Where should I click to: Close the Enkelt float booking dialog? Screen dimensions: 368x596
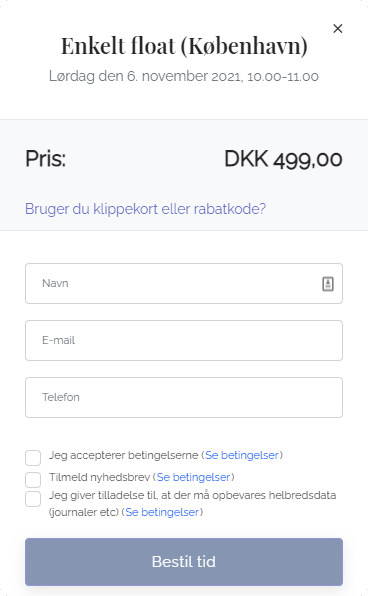coord(338,29)
